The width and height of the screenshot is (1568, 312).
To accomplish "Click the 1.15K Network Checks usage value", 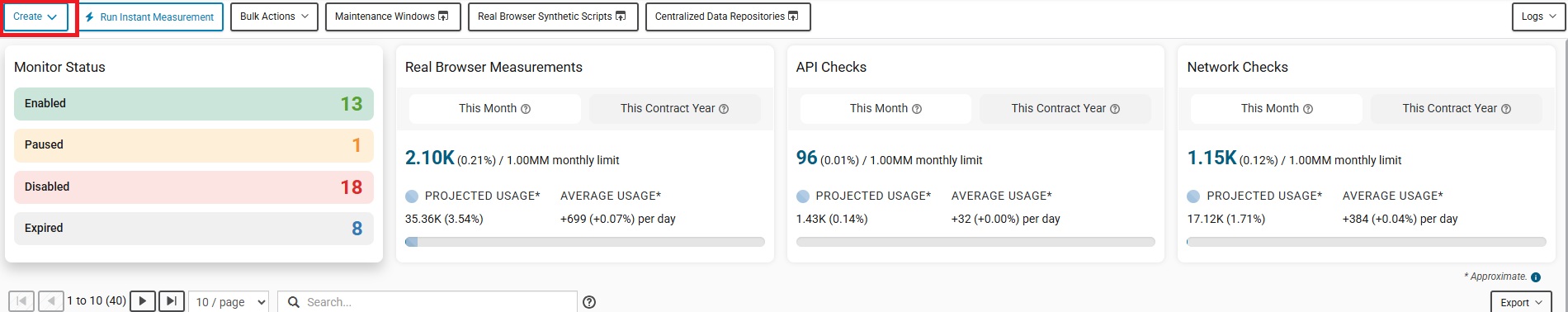I will (1211, 158).
